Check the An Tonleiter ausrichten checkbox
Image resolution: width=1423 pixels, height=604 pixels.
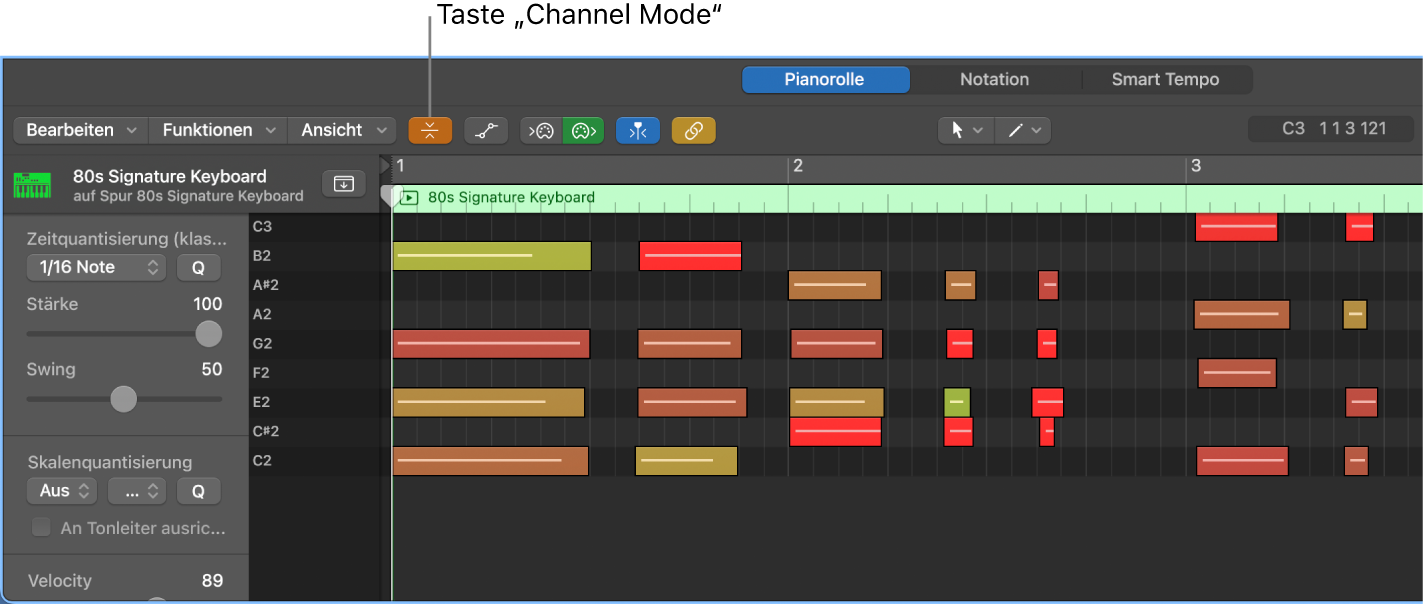tap(41, 527)
